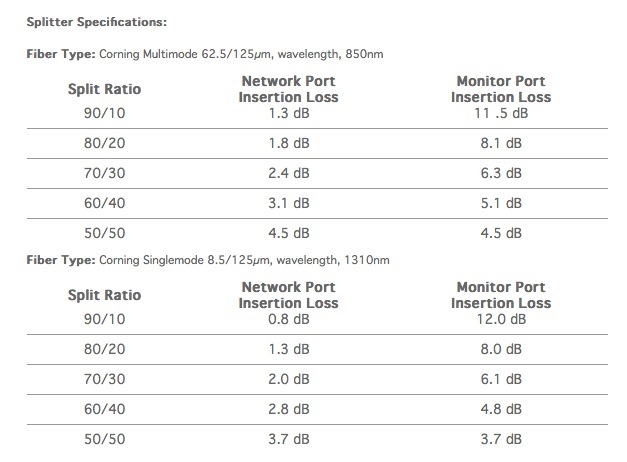Click Split Ratio header in Multimode table

point(104,89)
